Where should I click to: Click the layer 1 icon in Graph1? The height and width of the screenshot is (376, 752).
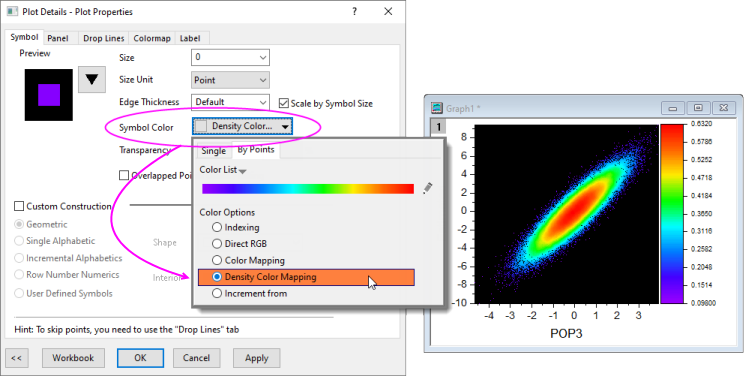tap(438, 127)
